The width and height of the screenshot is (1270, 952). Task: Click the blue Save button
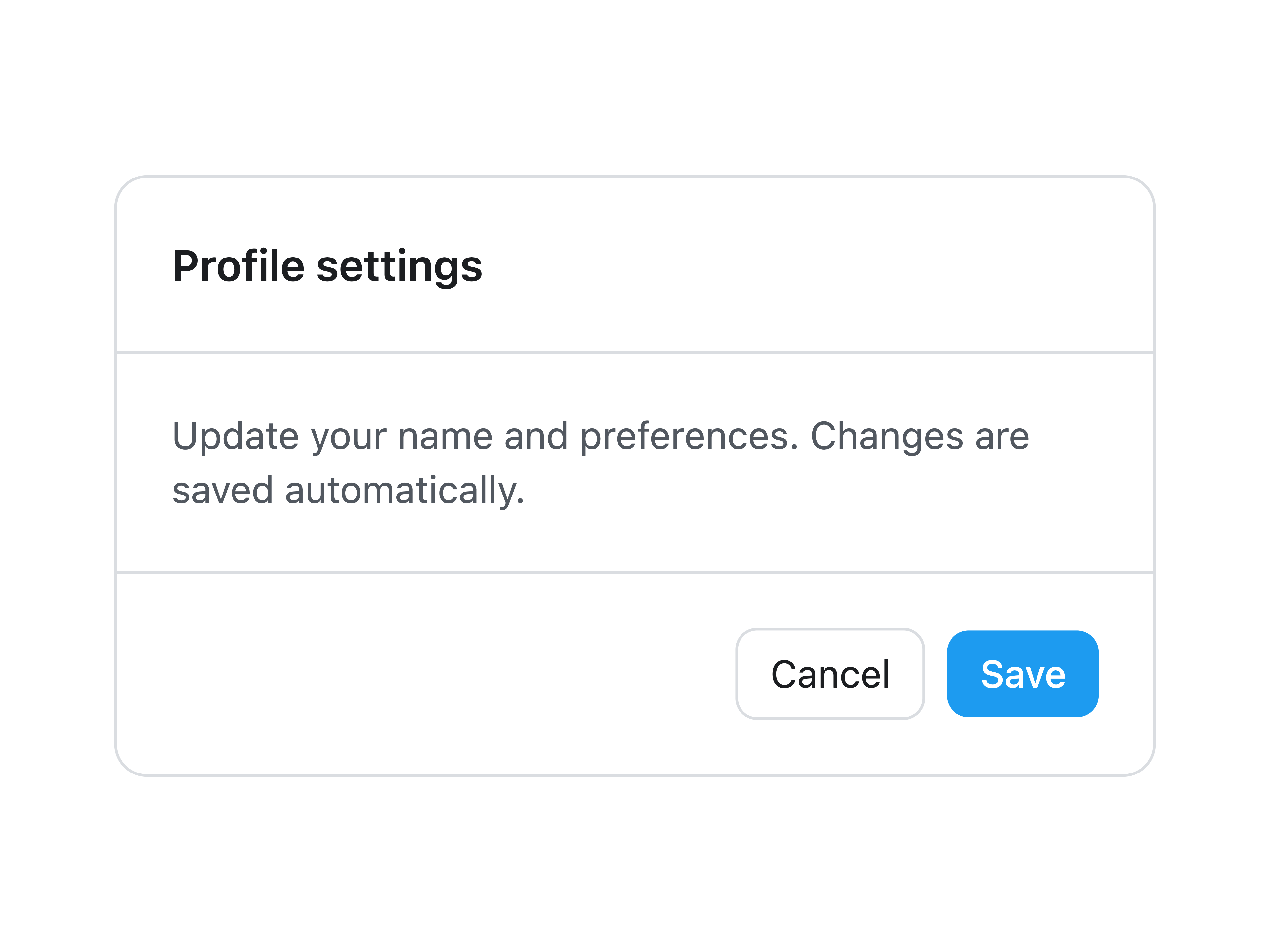coord(1023,674)
